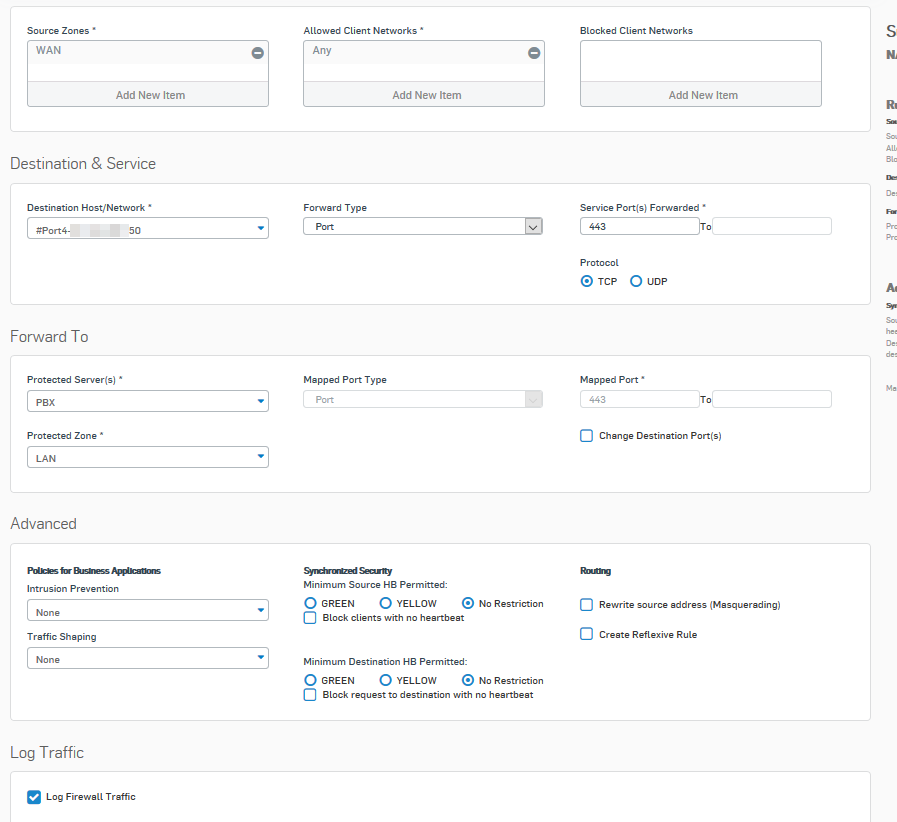Remove WAN from Source Zones
The width and height of the screenshot is (897, 822).
pyautogui.click(x=257, y=53)
